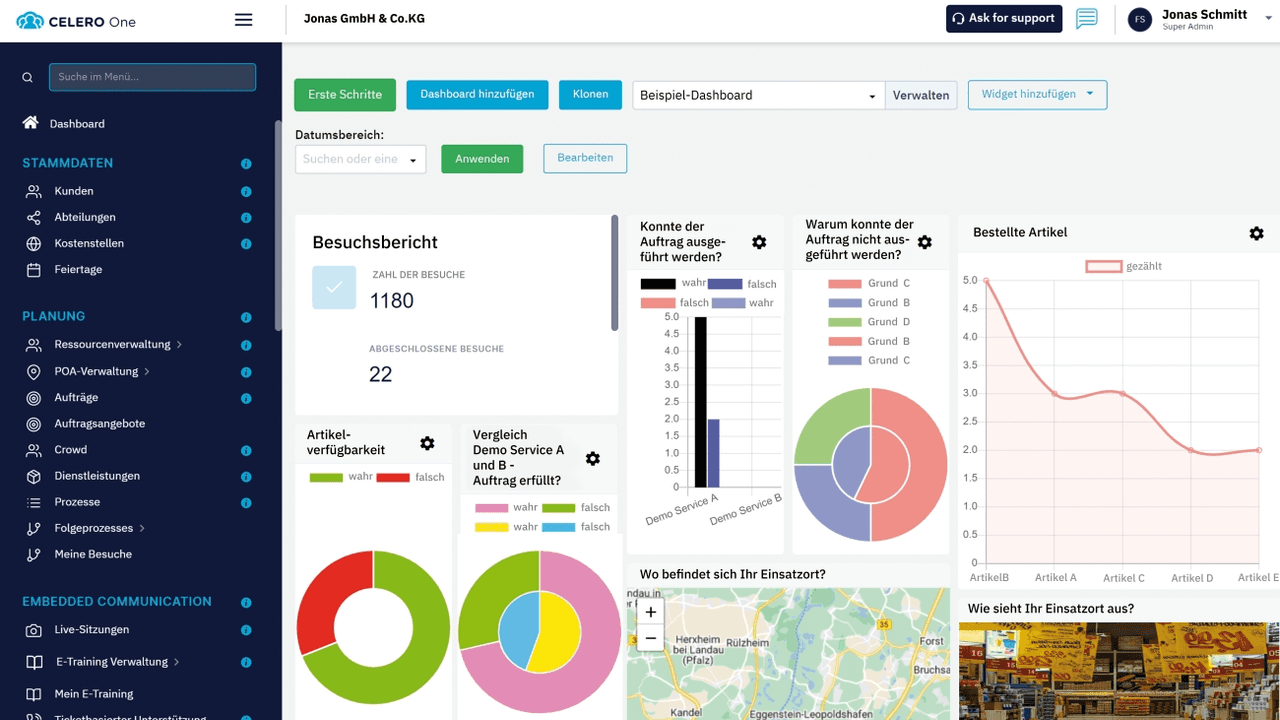Viewport: 1280px width, 720px height.
Task: Expand Folgeprozesses submenu
Action: (x=142, y=528)
